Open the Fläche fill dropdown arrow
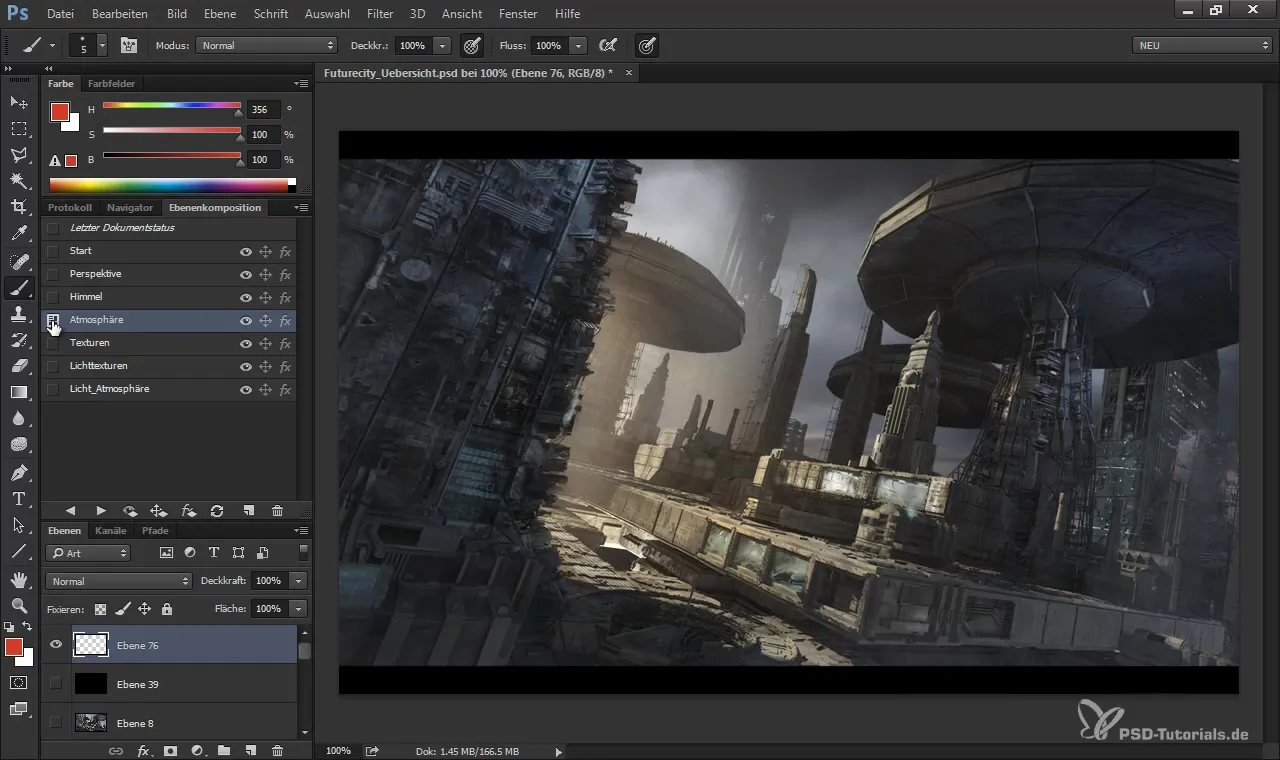Screen dimensions: 1280x760 298,608
